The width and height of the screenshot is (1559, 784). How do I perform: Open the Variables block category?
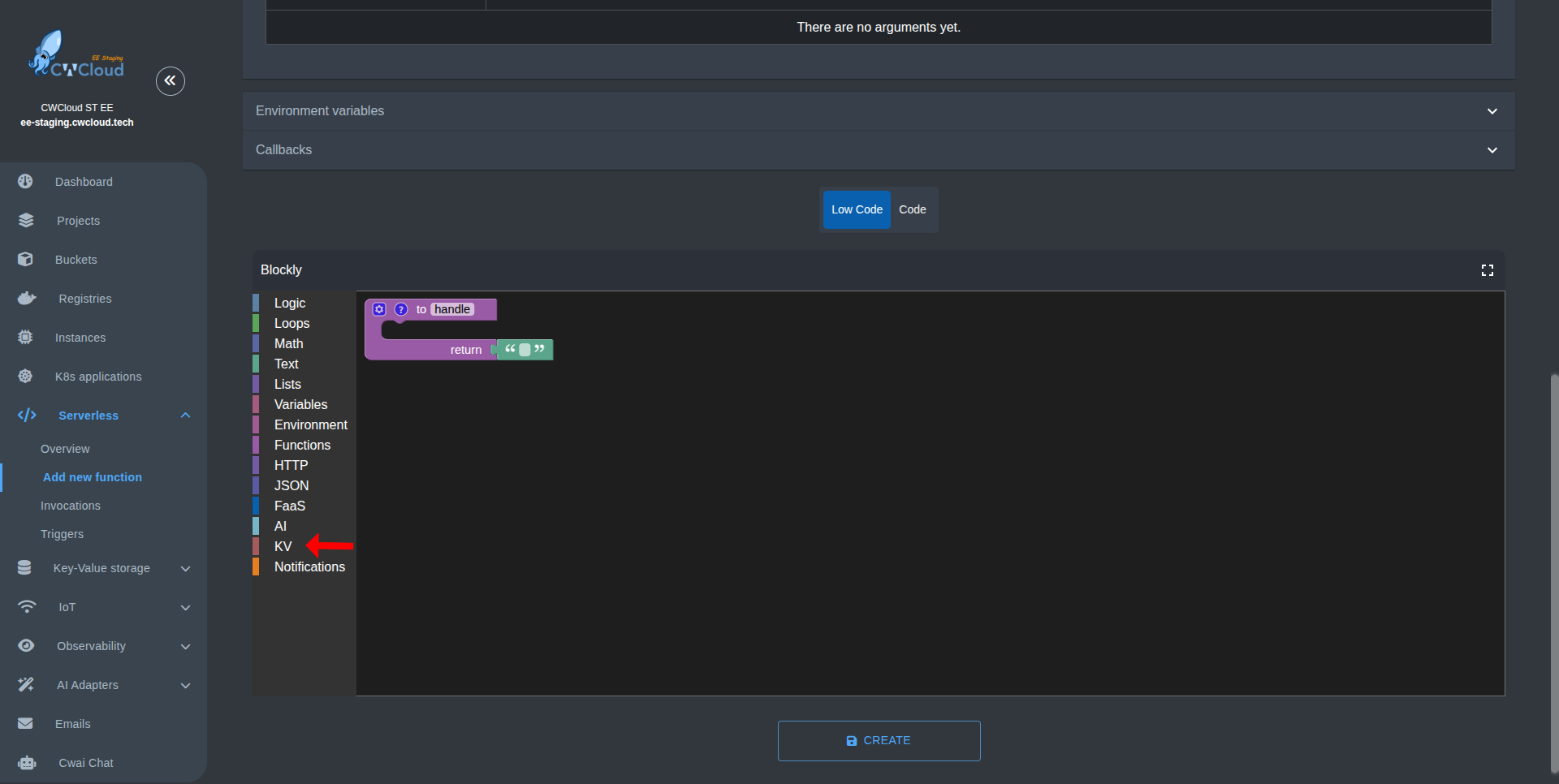304,404
